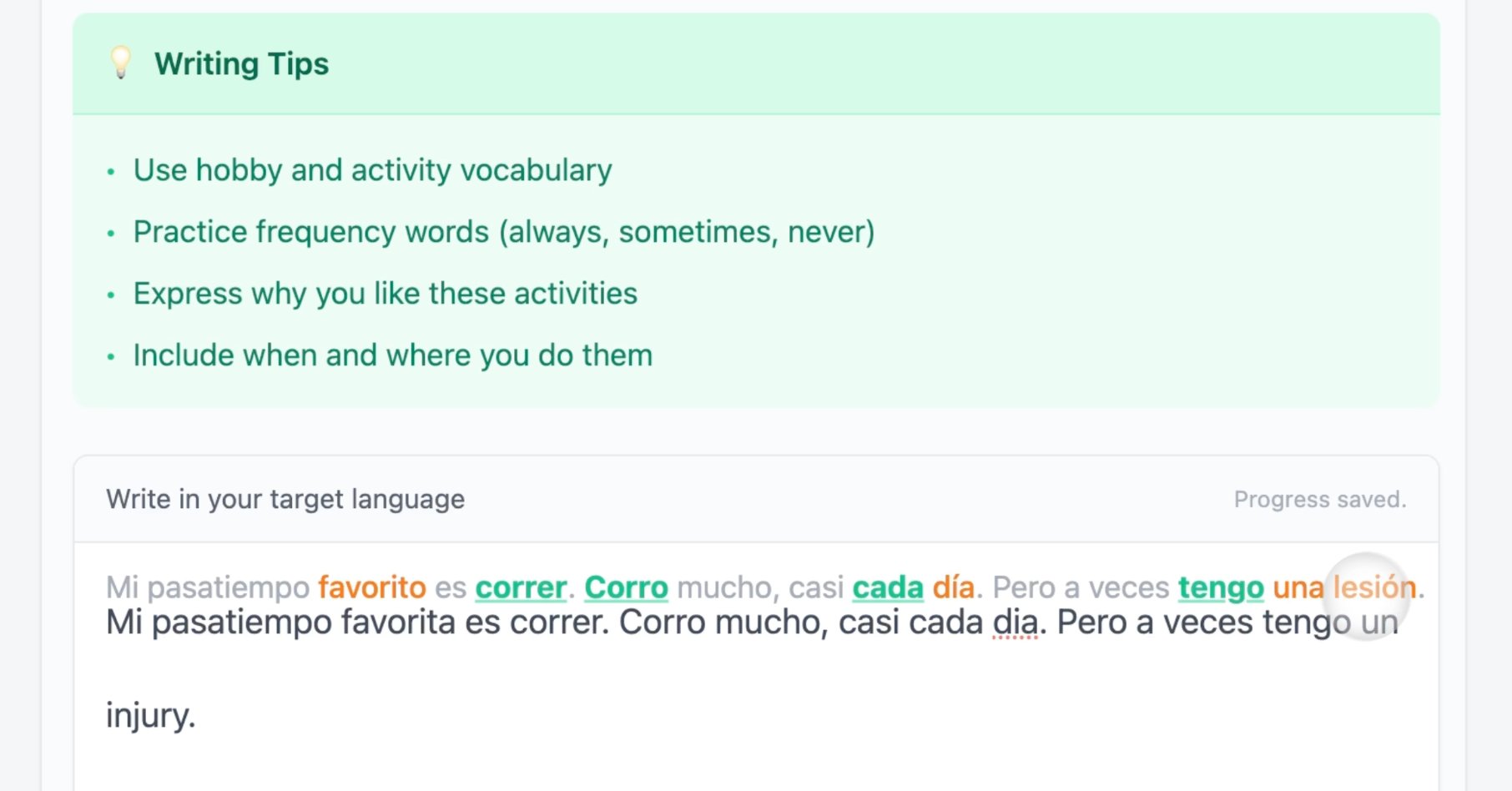Click the Write in your target language header

(x=285, y=499)
